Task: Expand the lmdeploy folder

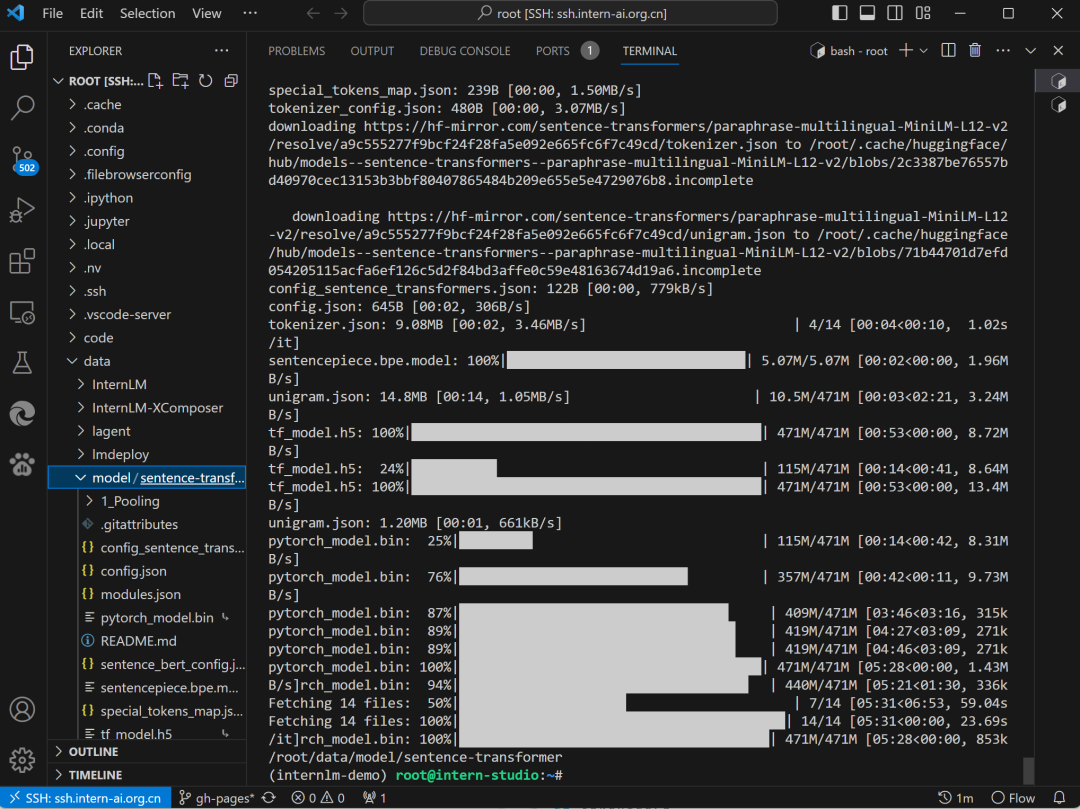Action: [x=147, y=454]
